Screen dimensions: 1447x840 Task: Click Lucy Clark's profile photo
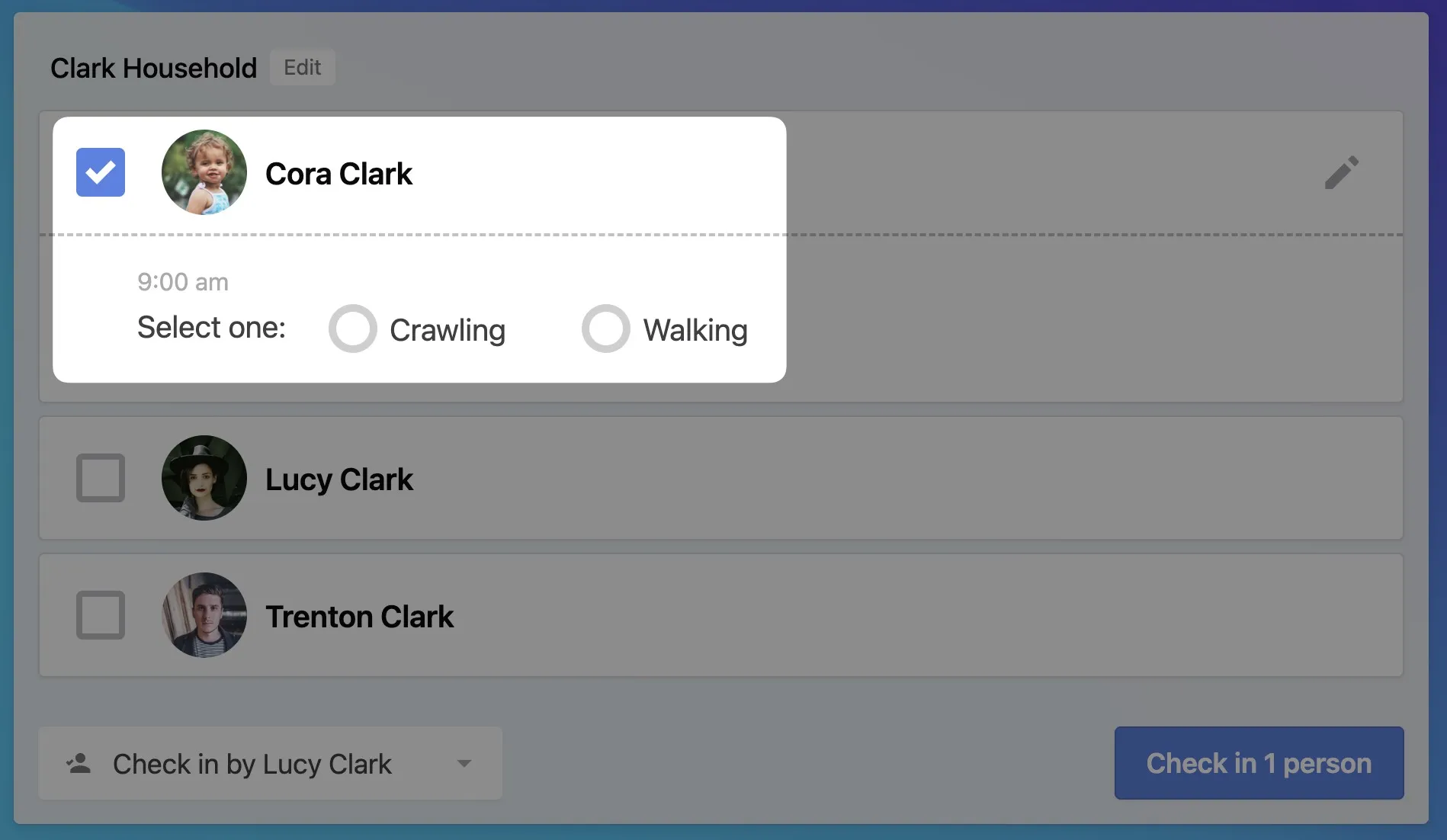204,478
